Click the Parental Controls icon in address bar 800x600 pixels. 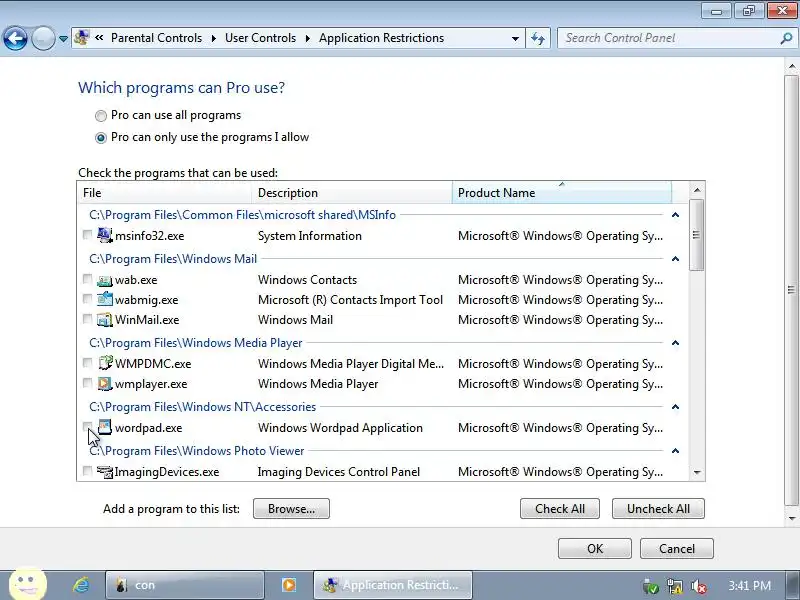[82, 38]
